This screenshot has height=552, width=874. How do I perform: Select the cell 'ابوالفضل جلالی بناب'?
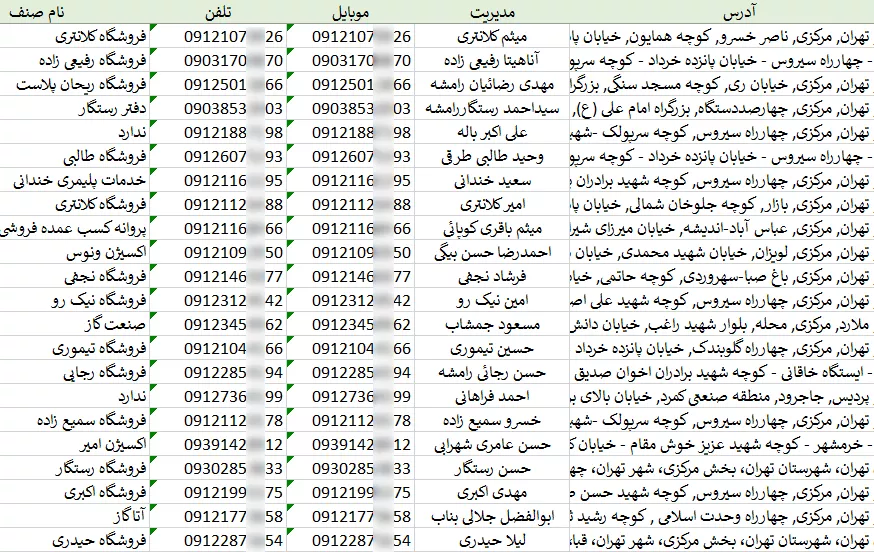point(492,516)
